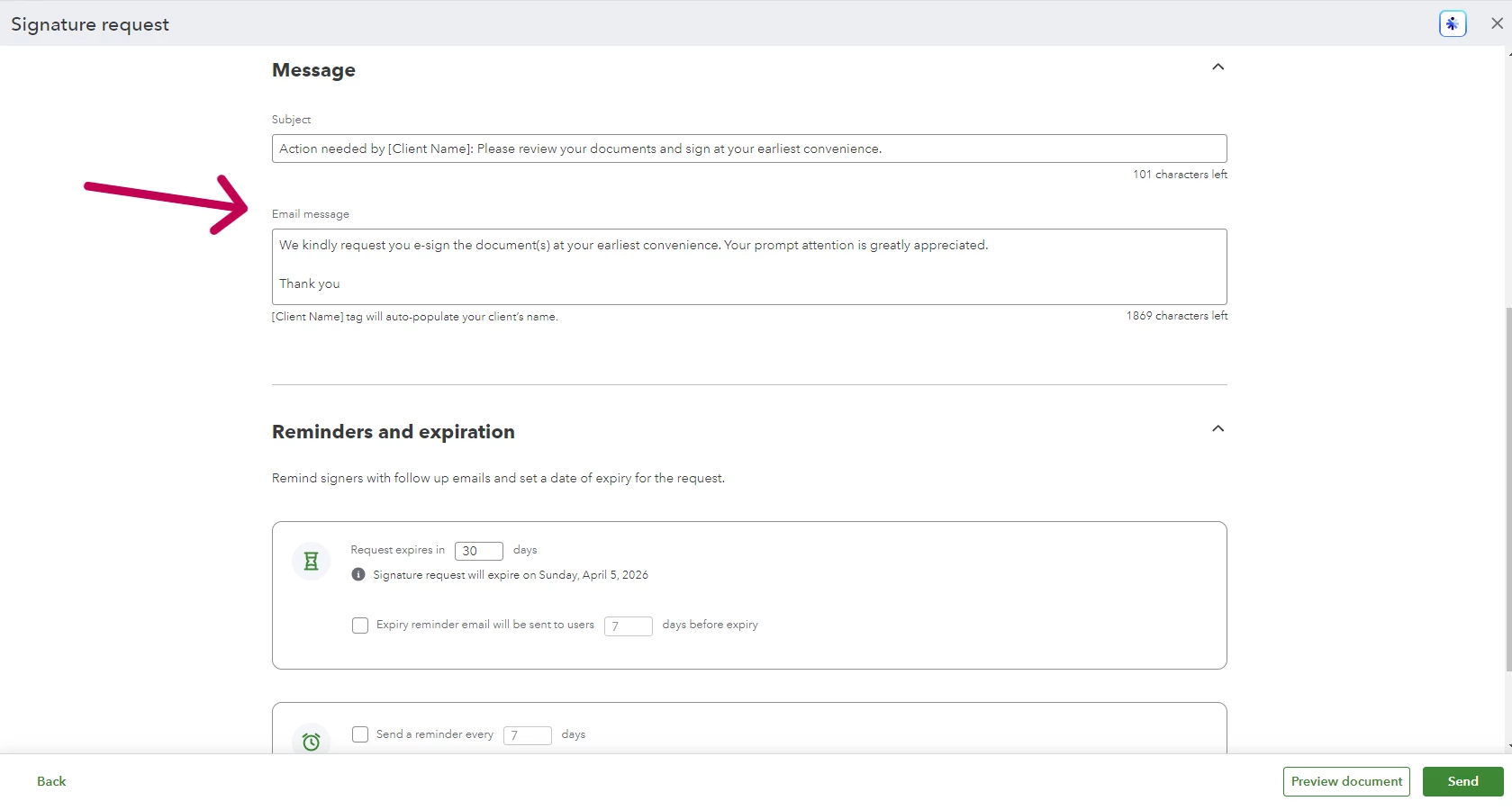
Task: Change the days before expiry field
Action: coord(629,625)
